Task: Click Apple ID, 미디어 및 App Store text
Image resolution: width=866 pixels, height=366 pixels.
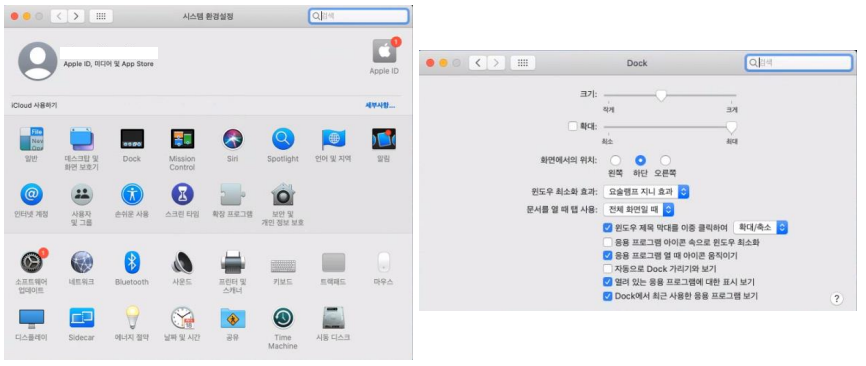Action: [x=109, y=64]
